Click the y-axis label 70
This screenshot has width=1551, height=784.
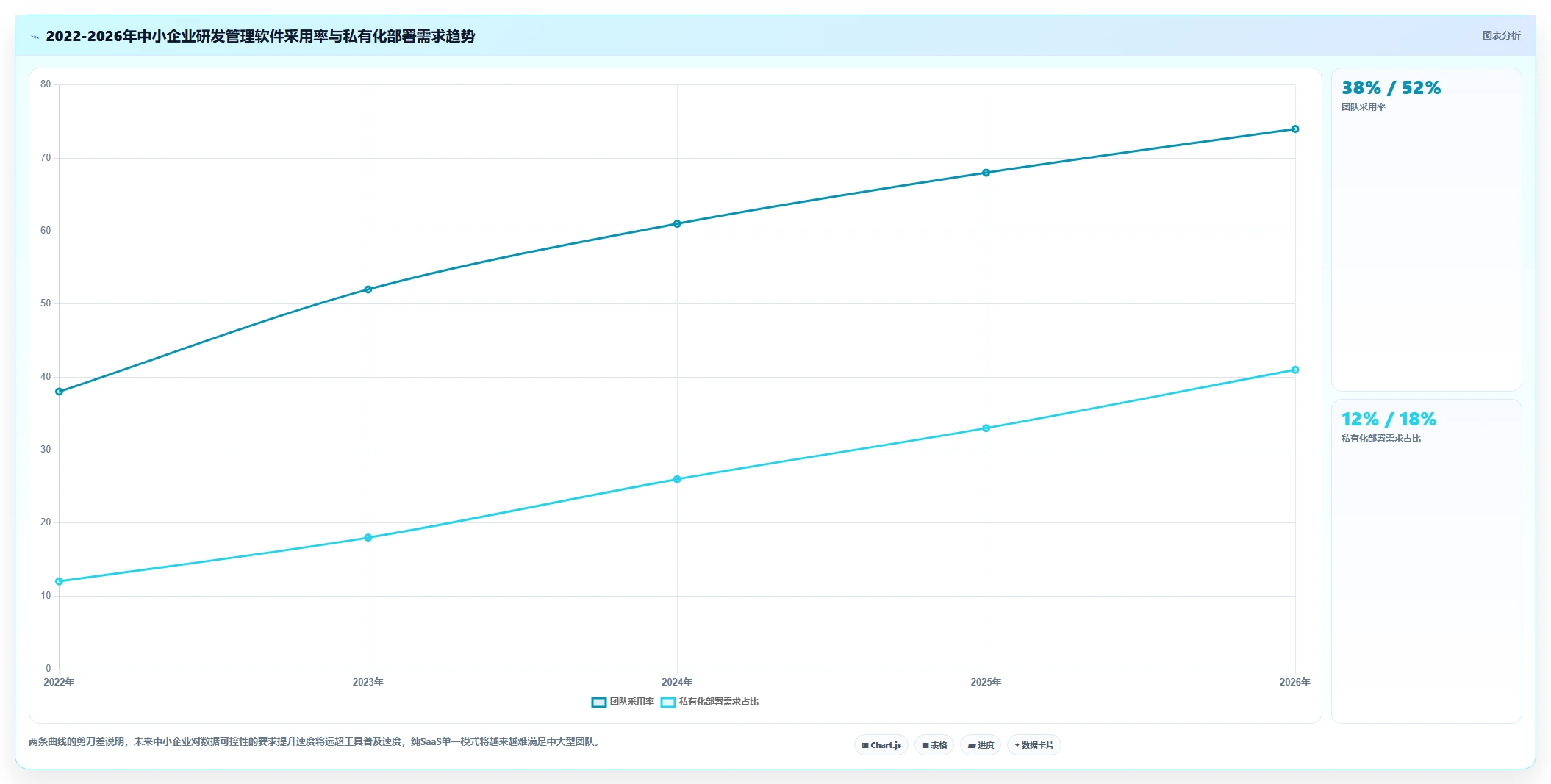pyautogui.click(x=46, y=157)
